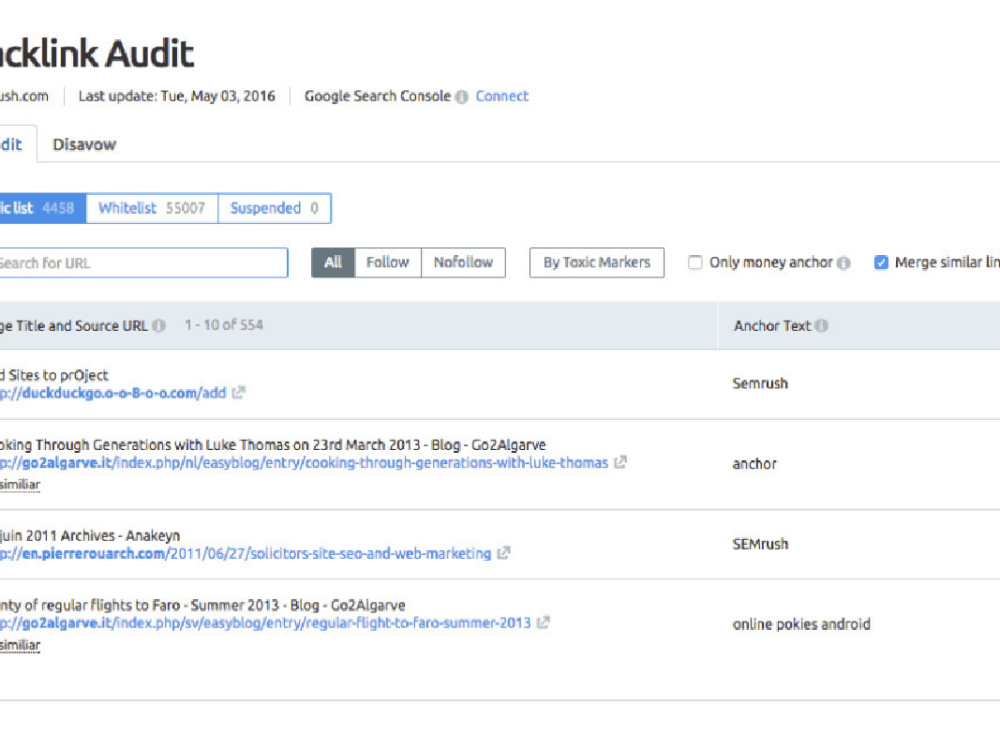Click the 'juin 2011 Archives - Anakeyn' title
This screenshot has width=1000, height=750.
click(x=90, y=535)
